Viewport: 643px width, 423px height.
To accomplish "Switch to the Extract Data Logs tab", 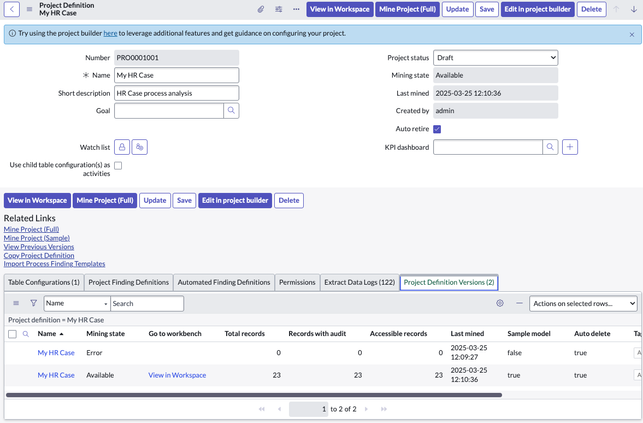I will point(359,283).
